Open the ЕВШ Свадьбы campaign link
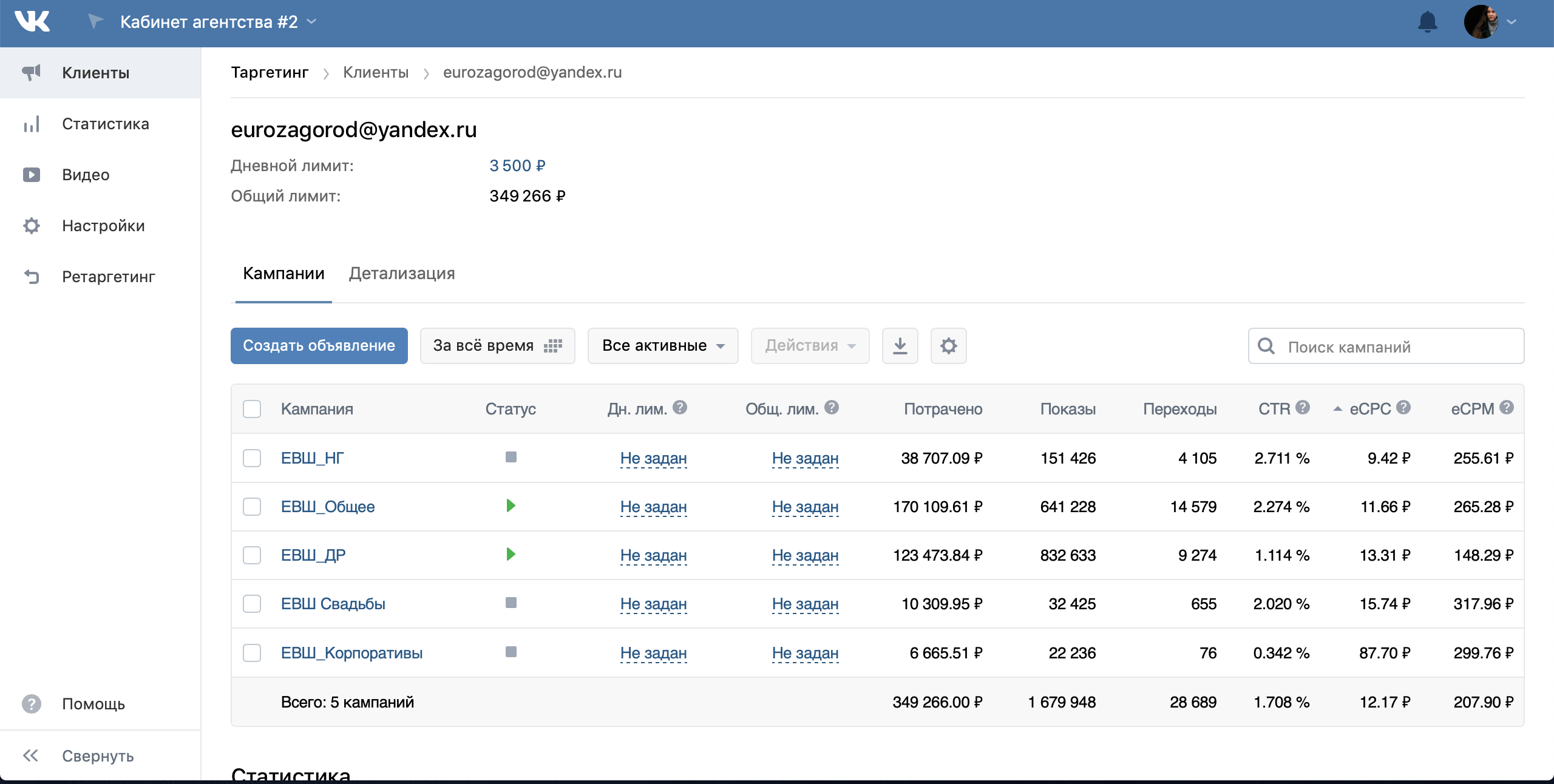This screenshot has height=784, width=1554. click(333, 604)
